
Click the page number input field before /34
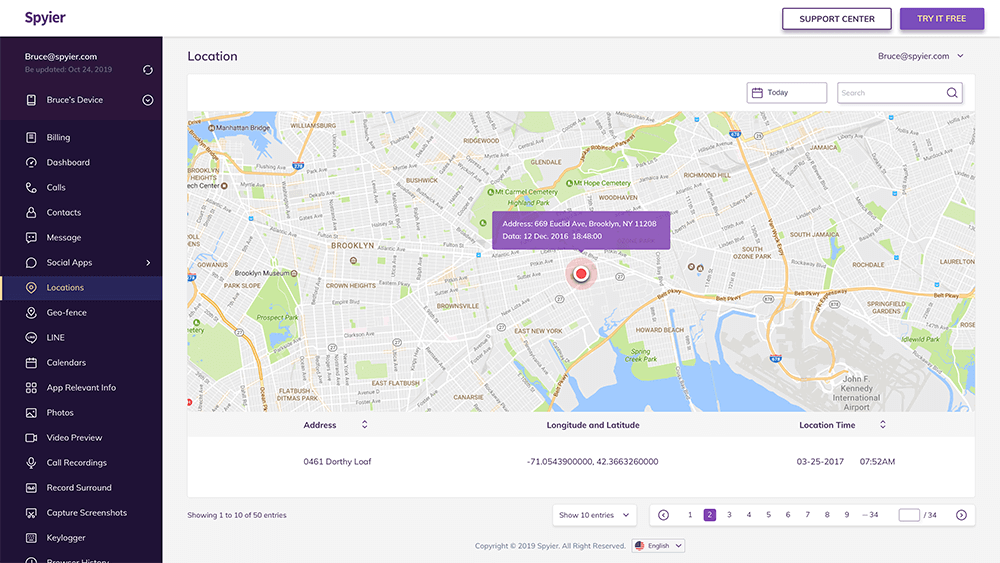(909, 515)
